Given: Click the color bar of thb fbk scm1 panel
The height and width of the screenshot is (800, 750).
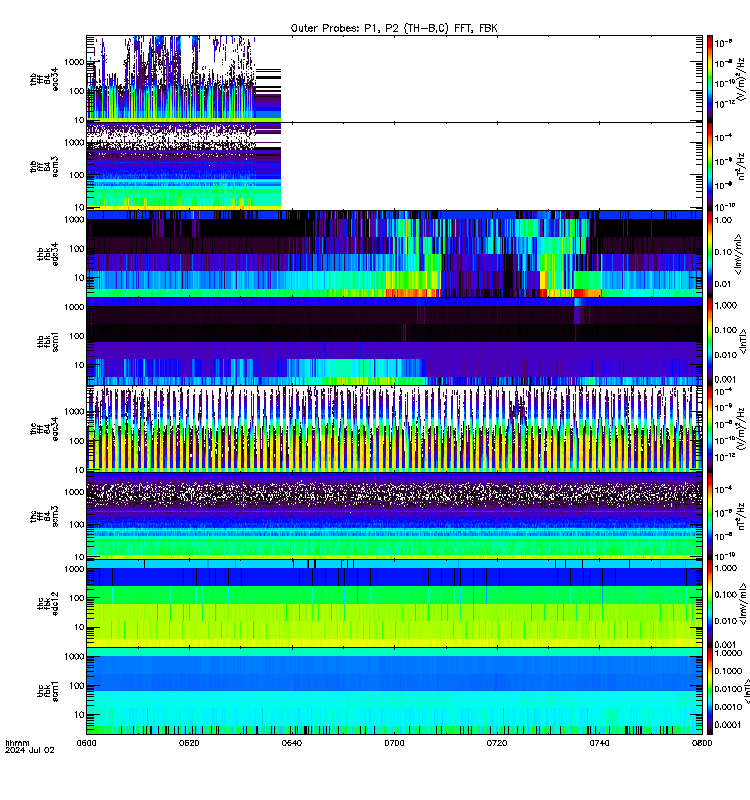Looking at the screenshot, I should pyautogui.click(x=710, y=341).
